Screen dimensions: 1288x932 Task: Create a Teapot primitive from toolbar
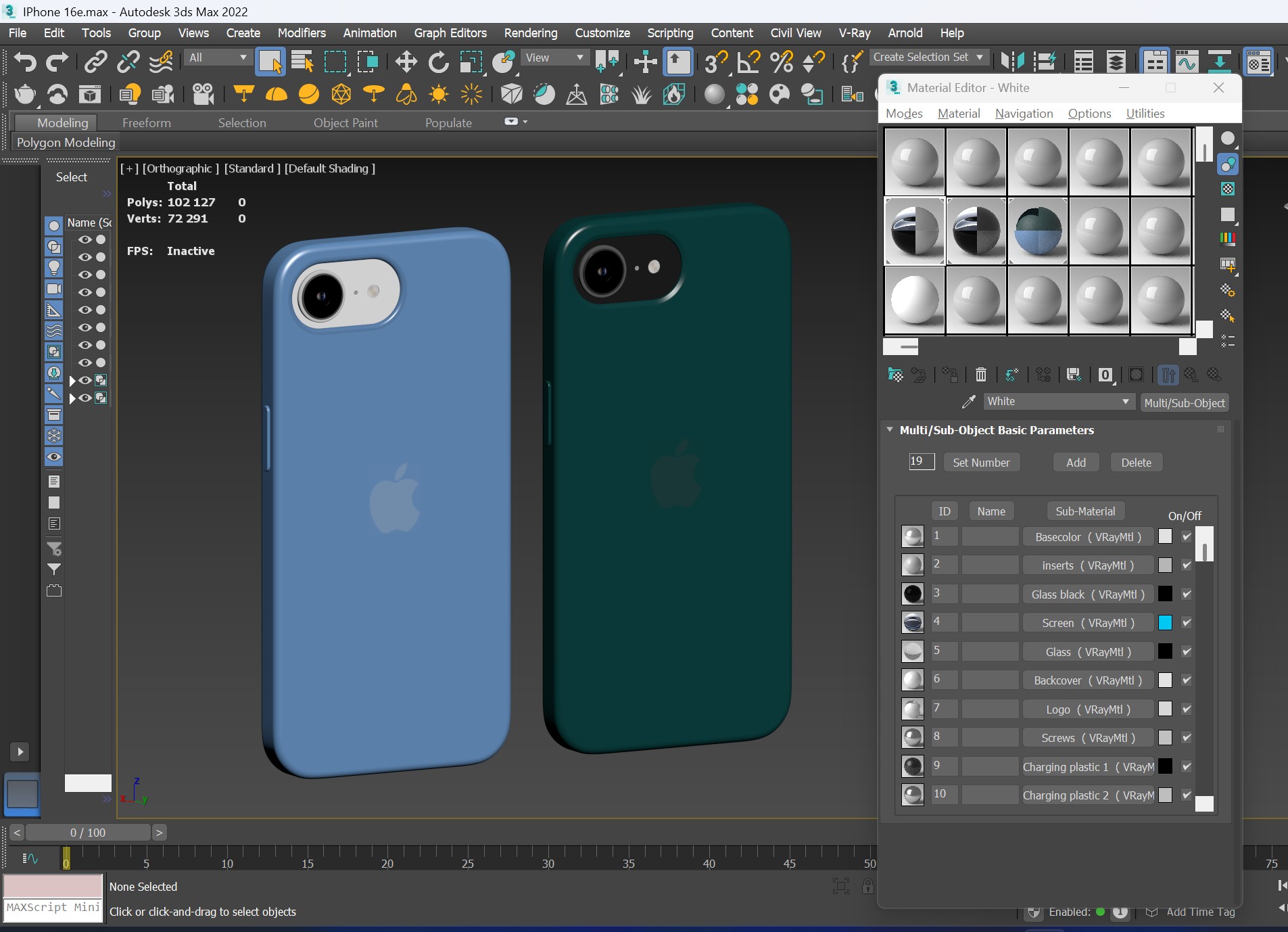point(24,95)
